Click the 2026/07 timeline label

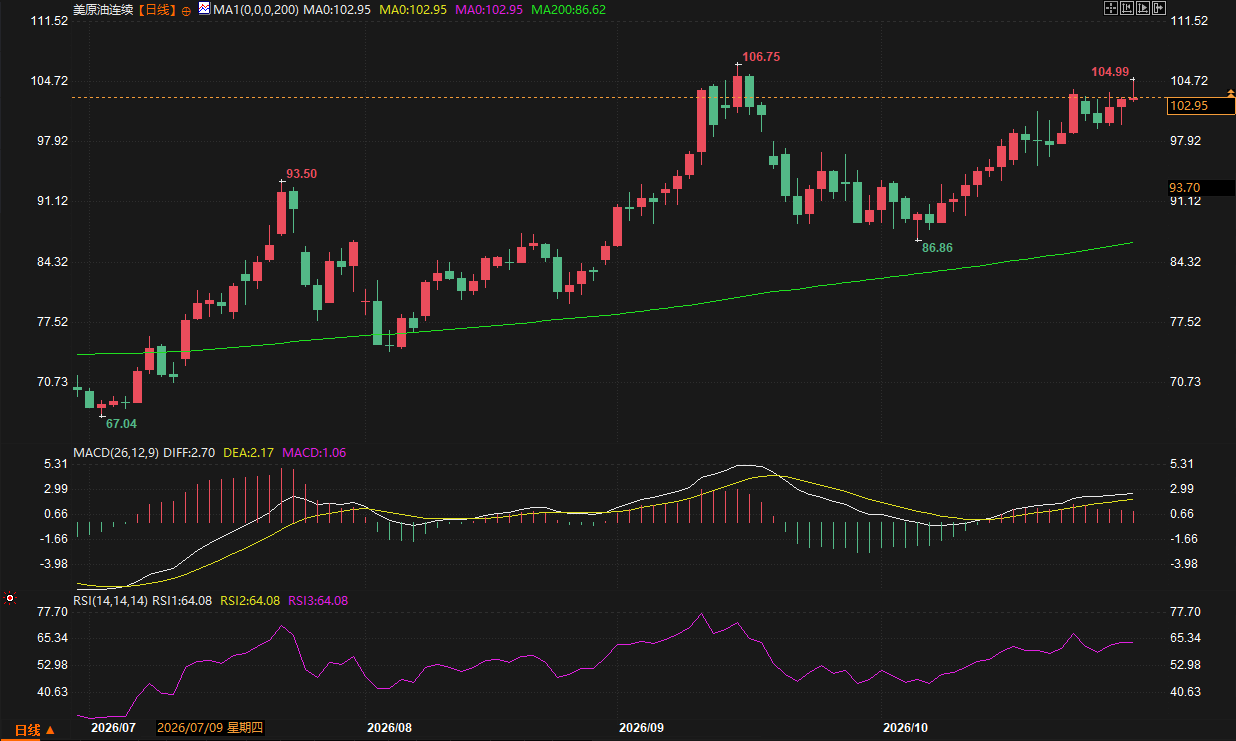click(x=112, y=727)
